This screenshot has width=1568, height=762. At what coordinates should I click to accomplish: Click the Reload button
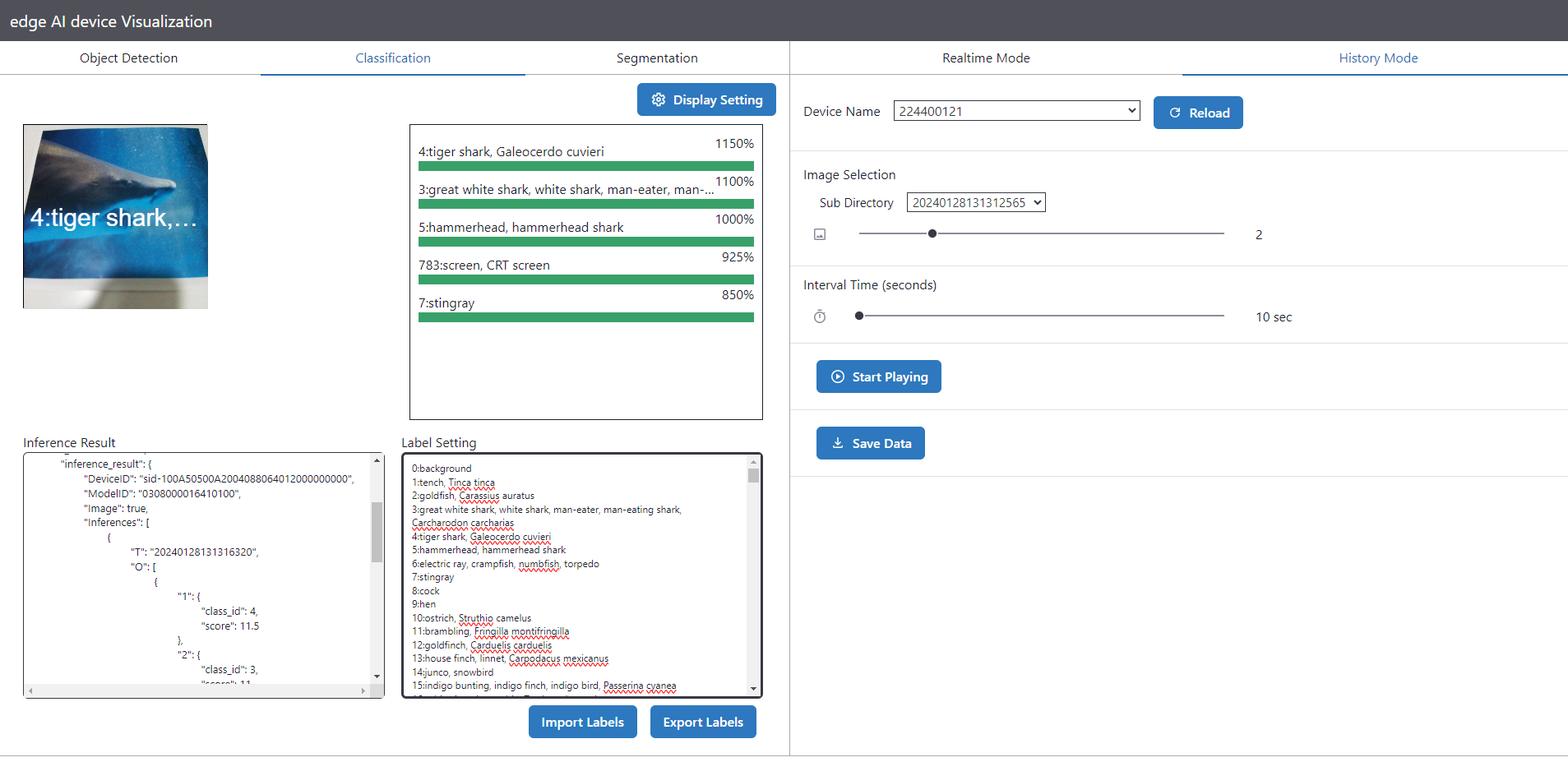point(1198,113)
